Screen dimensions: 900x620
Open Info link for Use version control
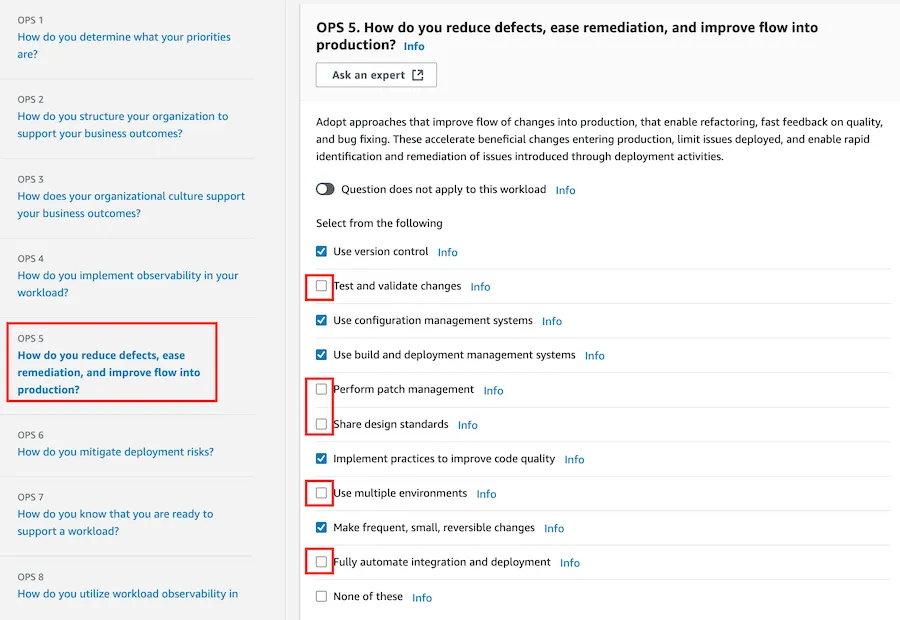tap(448, 252)
